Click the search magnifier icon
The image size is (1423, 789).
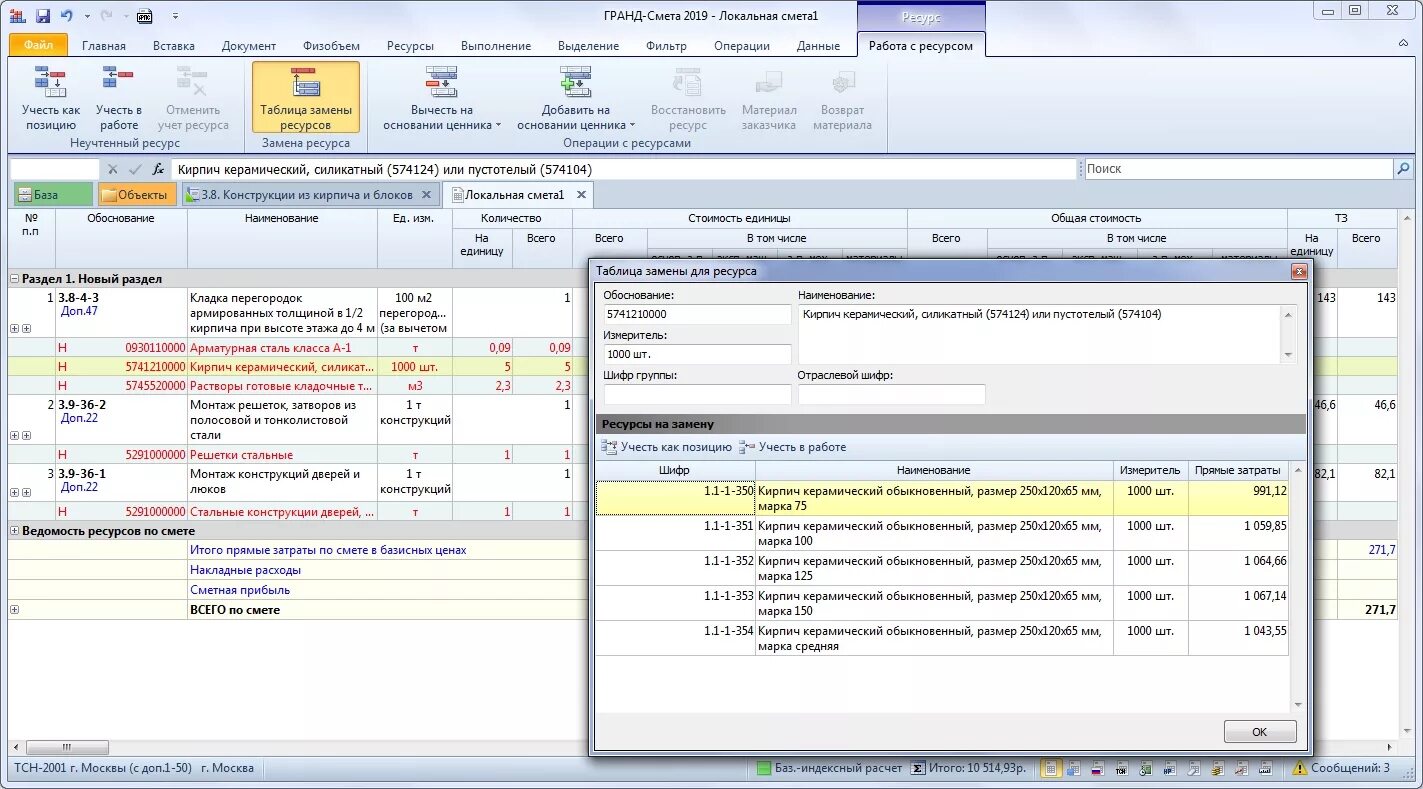pos(1404,169)
